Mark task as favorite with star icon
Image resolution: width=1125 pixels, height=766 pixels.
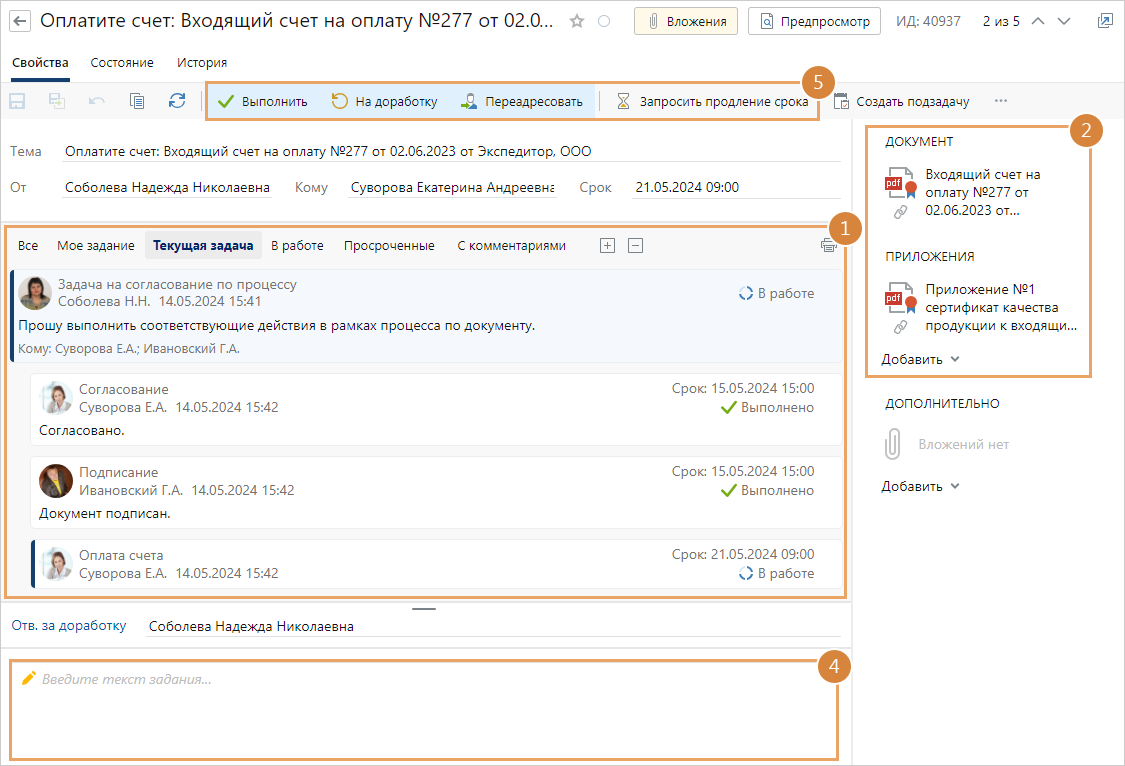576,21
